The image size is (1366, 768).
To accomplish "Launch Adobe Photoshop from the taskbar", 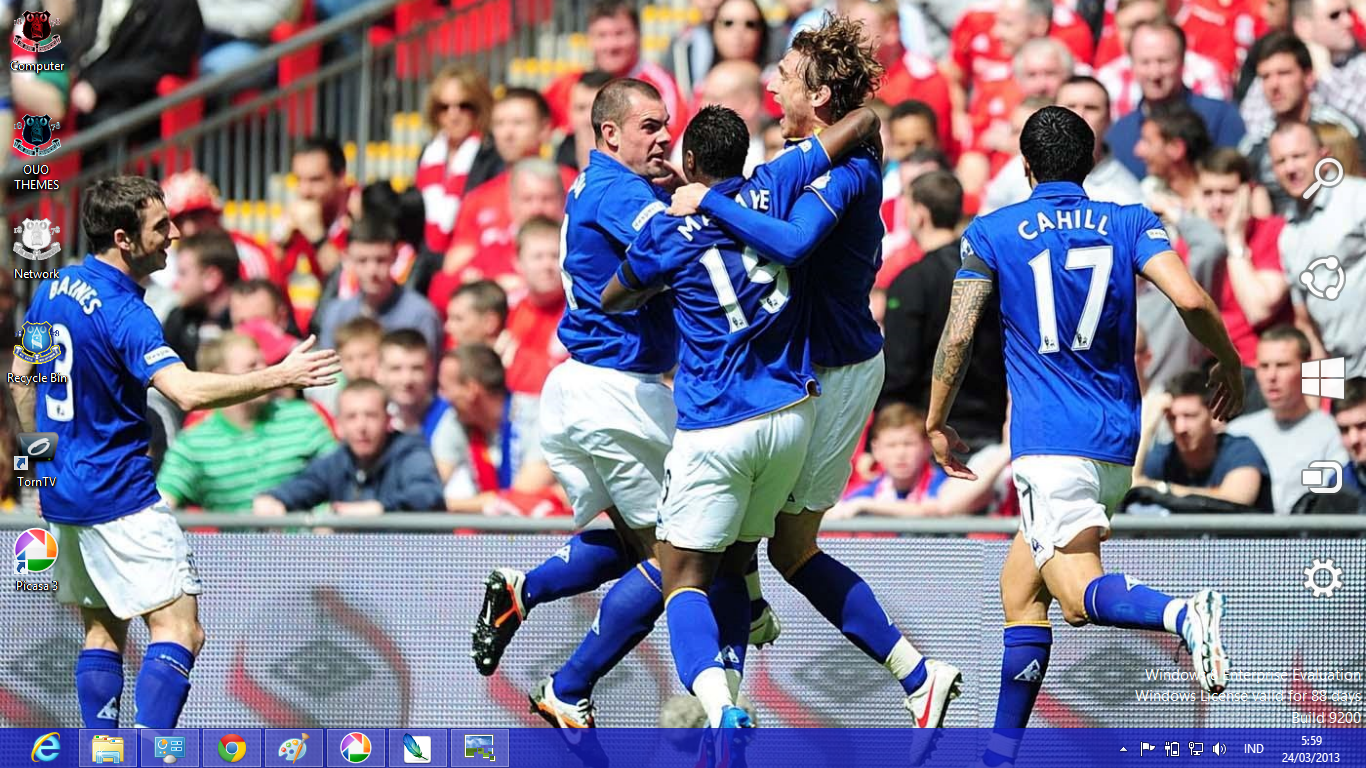I will (417, 747).
